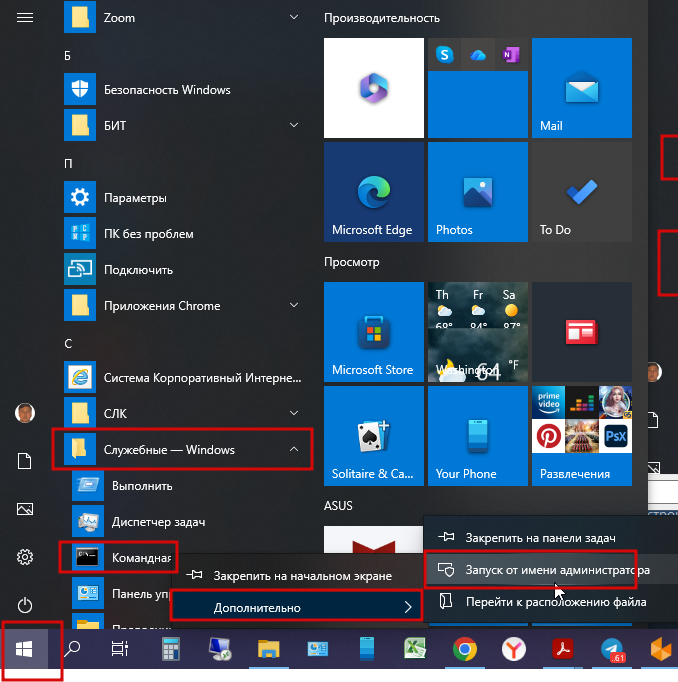Image resolution: width=678 pixels, height=682 pixels.
Task: Open Система Корпоративный Интернет entry
Action: (x=183, y=377)
